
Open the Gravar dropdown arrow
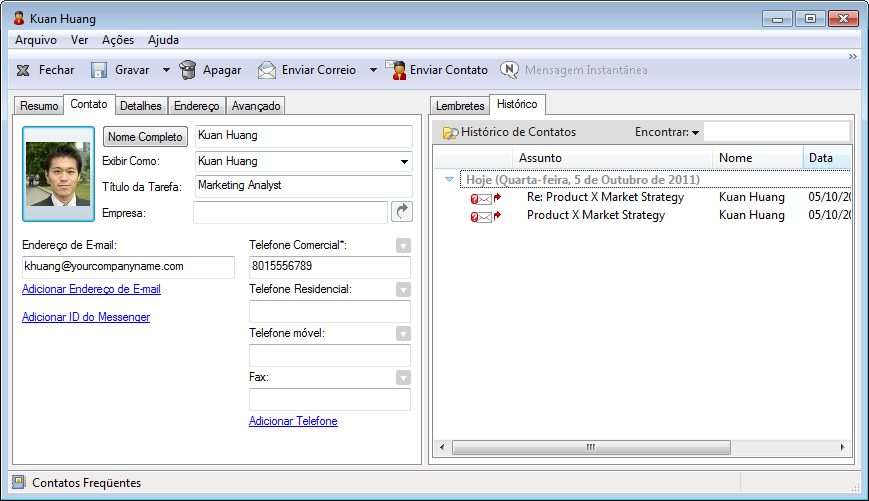point(166,70)
